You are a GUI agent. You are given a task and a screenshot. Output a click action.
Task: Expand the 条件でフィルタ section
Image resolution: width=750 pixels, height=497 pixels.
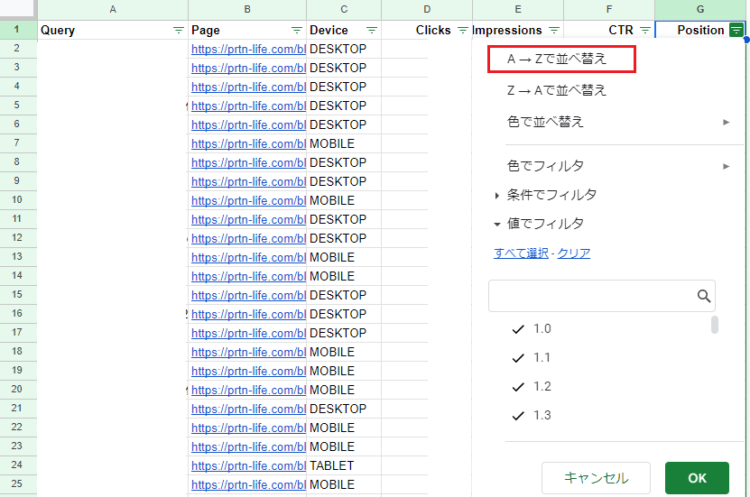[497, 195]
